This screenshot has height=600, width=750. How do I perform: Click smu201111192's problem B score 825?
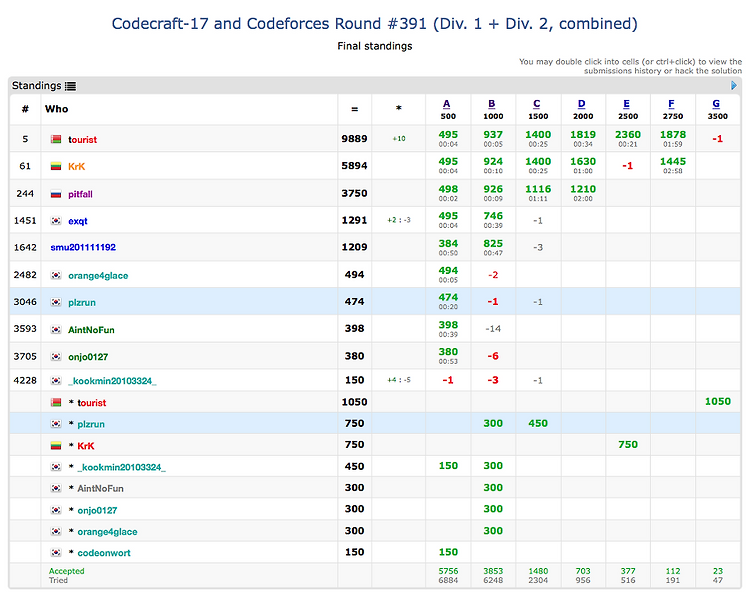493,244
